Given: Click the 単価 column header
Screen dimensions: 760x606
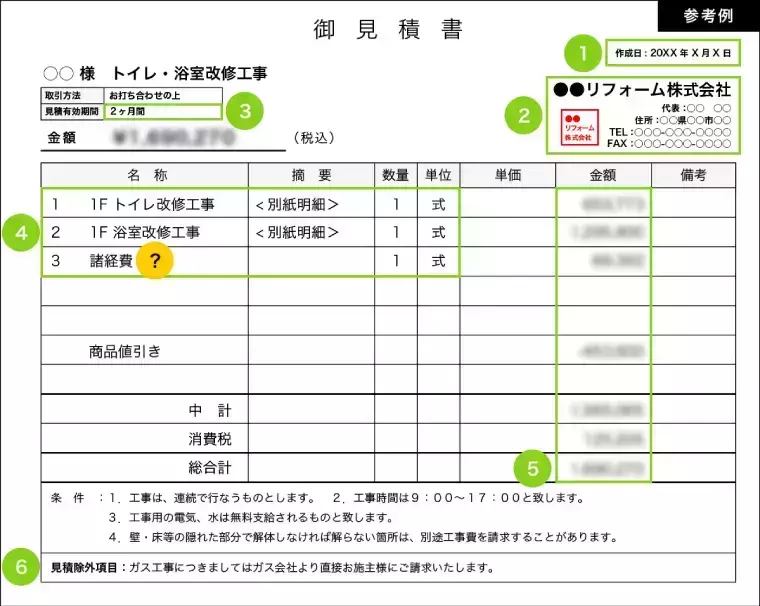Looking at the screenshot, I should (x=507, y=175).
